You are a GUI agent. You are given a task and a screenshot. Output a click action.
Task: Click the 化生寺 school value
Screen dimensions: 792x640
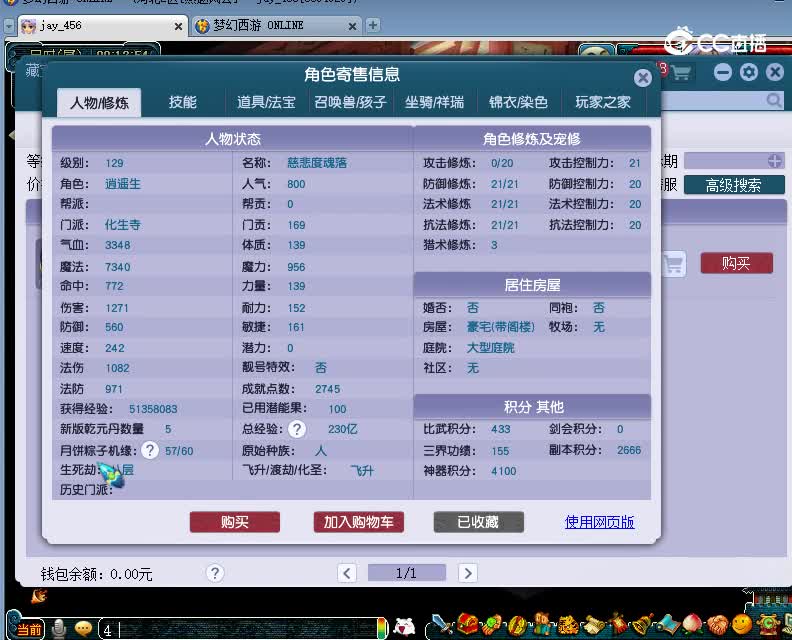click(122, 224)
